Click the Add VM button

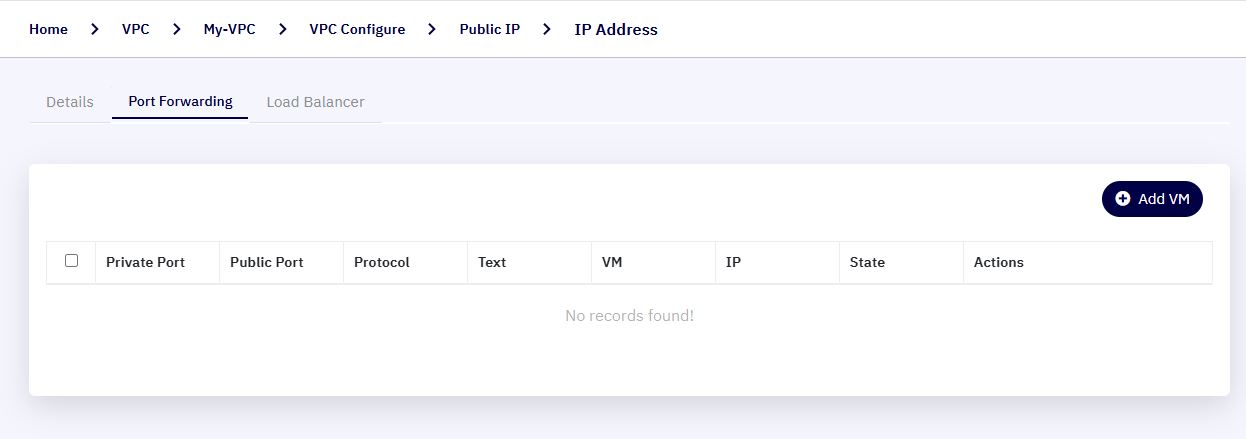[1152, 199]
